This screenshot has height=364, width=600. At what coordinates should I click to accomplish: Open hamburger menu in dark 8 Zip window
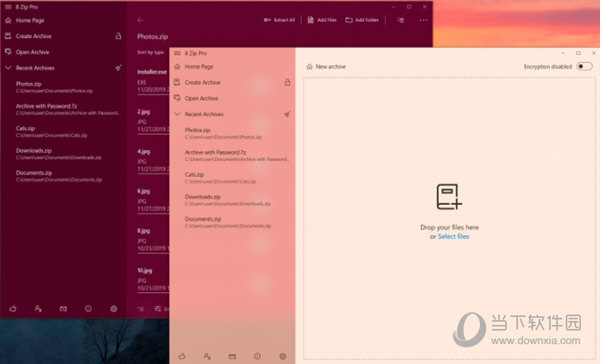pos(8,7)
